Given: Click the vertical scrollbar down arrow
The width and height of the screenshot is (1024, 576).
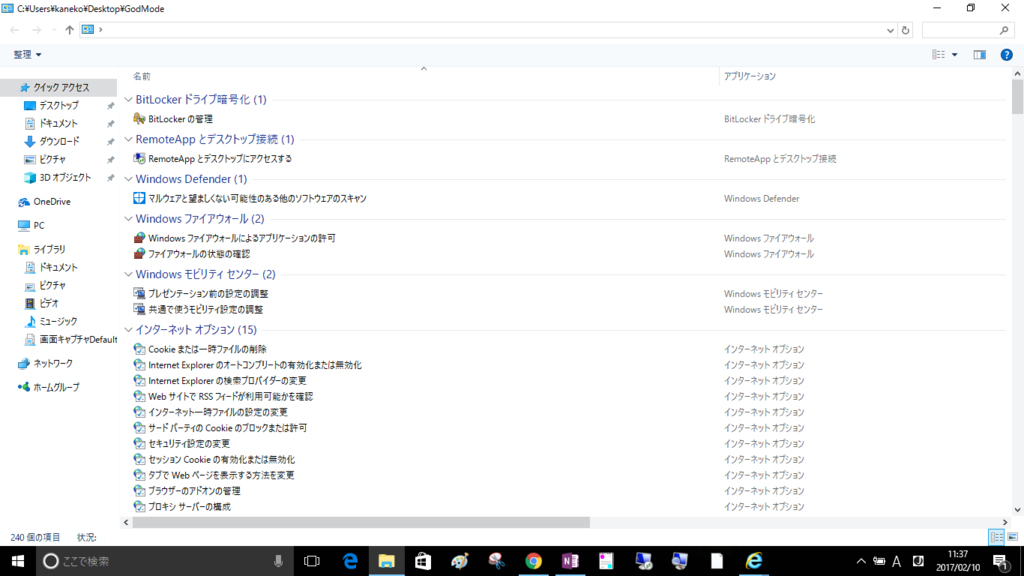Looking at the screenshot, I should tap(1017, 510).
